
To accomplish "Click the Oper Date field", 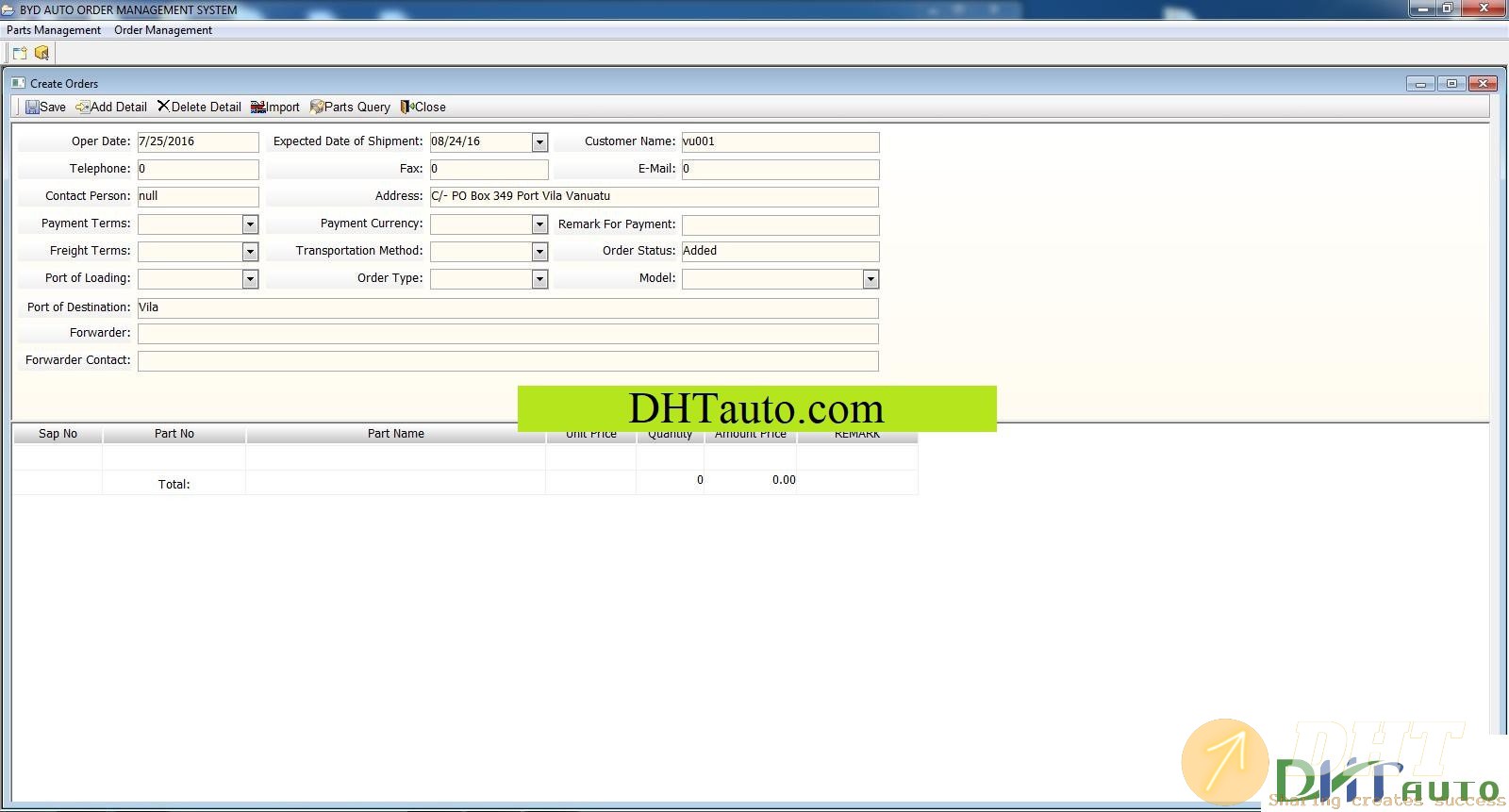I will pyautogui.click(x=198, y=142).
